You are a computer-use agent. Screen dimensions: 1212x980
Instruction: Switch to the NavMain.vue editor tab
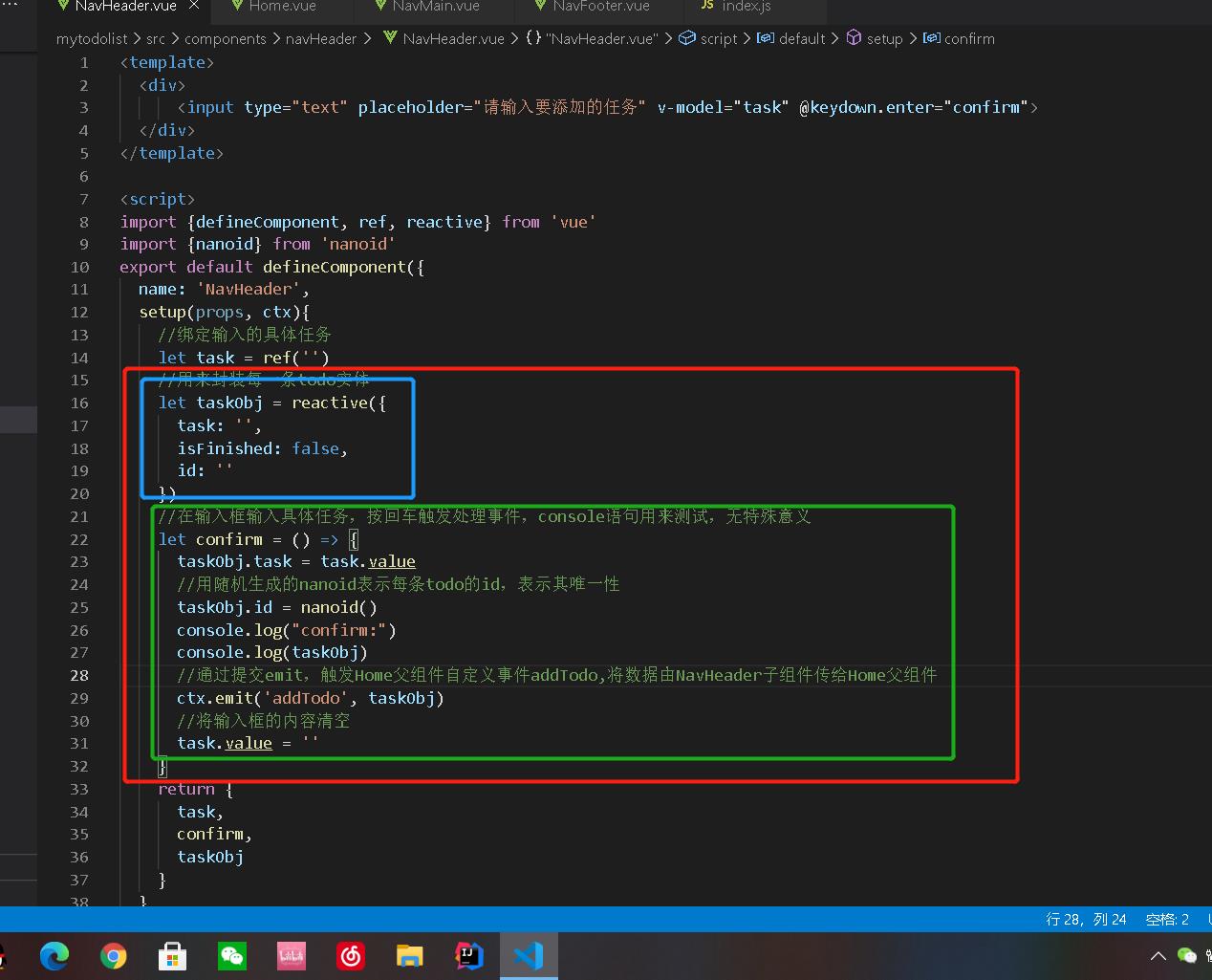(436, 7)
